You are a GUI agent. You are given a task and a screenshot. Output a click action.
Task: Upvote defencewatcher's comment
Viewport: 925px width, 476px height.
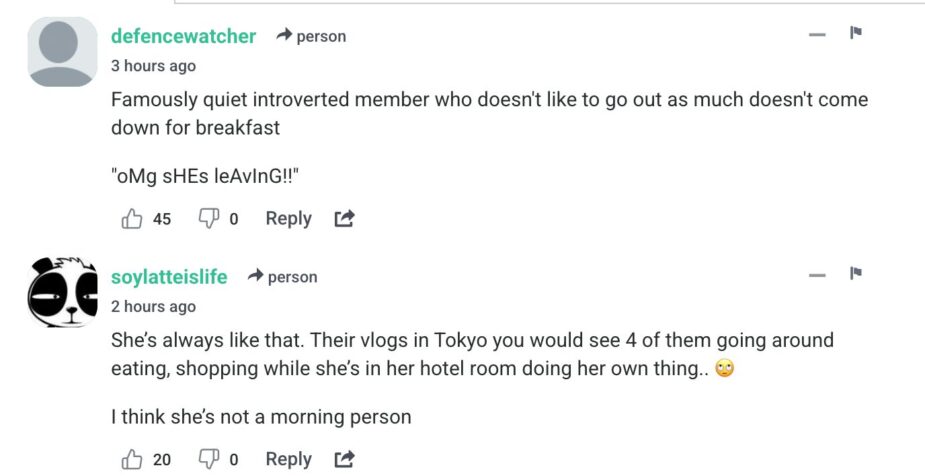132,219
